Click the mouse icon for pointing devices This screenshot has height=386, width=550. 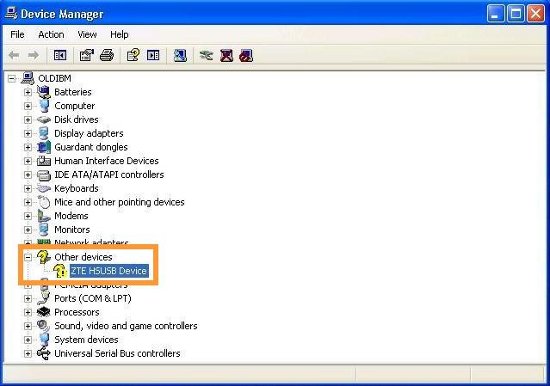coord(44,202)
